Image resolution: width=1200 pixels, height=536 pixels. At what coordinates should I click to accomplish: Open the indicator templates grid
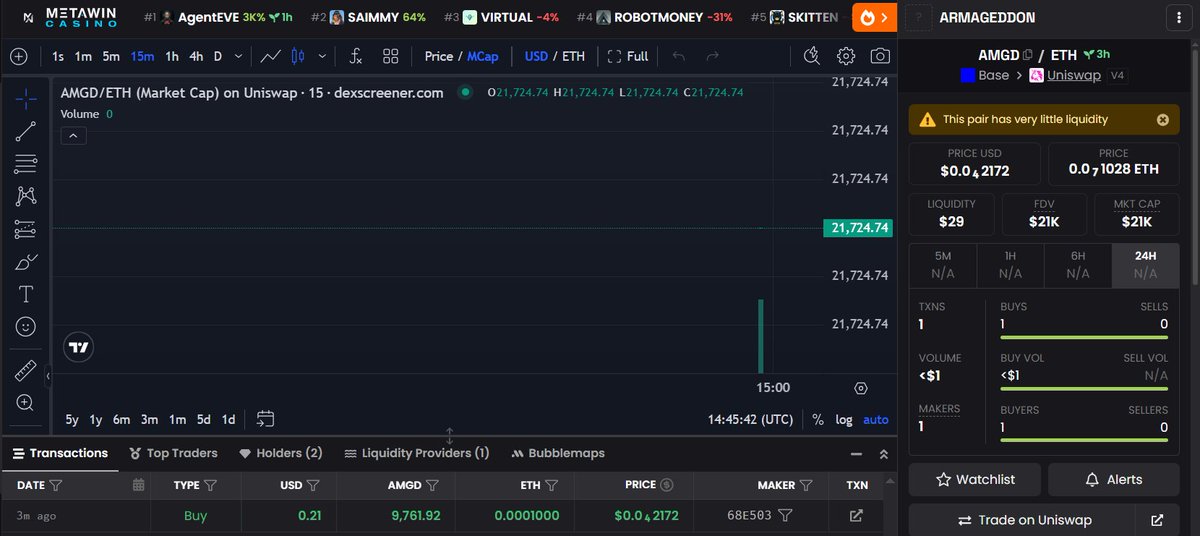[390, 56]
